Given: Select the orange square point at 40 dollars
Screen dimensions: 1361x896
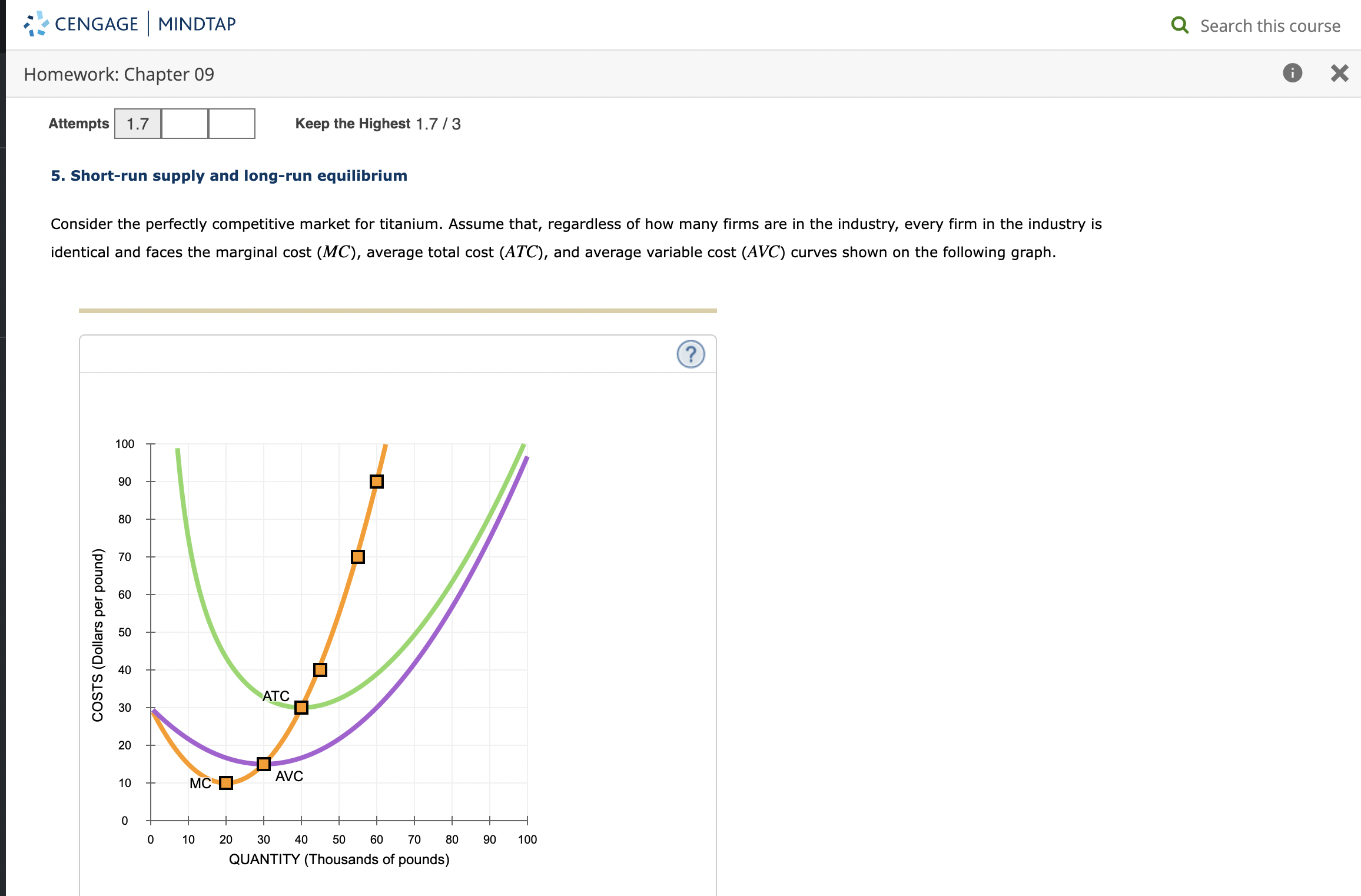Looking at the screenshot, I should (x=320, y=669).
